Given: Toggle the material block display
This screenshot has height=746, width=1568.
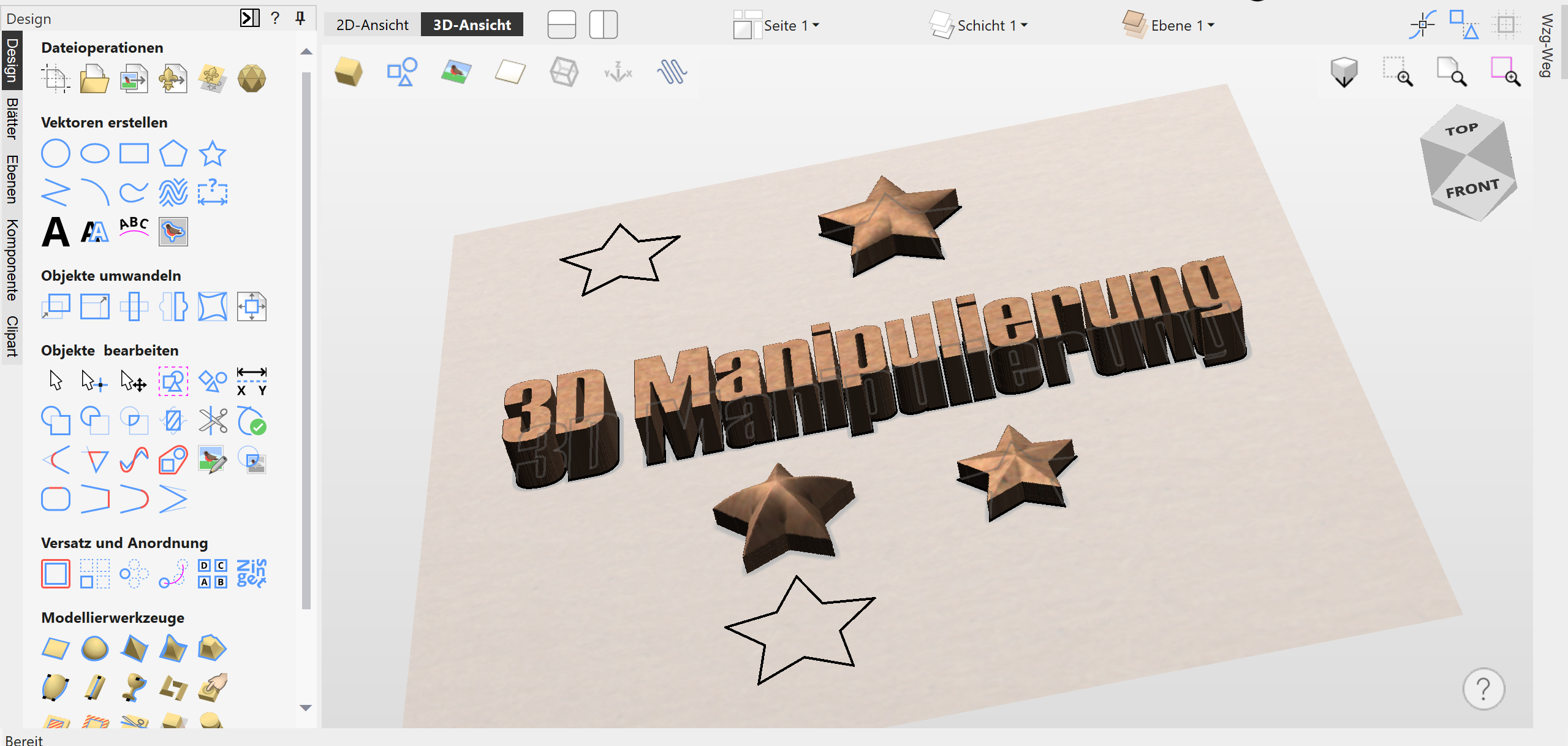Looking at the screenshot, I should tap(510, 72).
